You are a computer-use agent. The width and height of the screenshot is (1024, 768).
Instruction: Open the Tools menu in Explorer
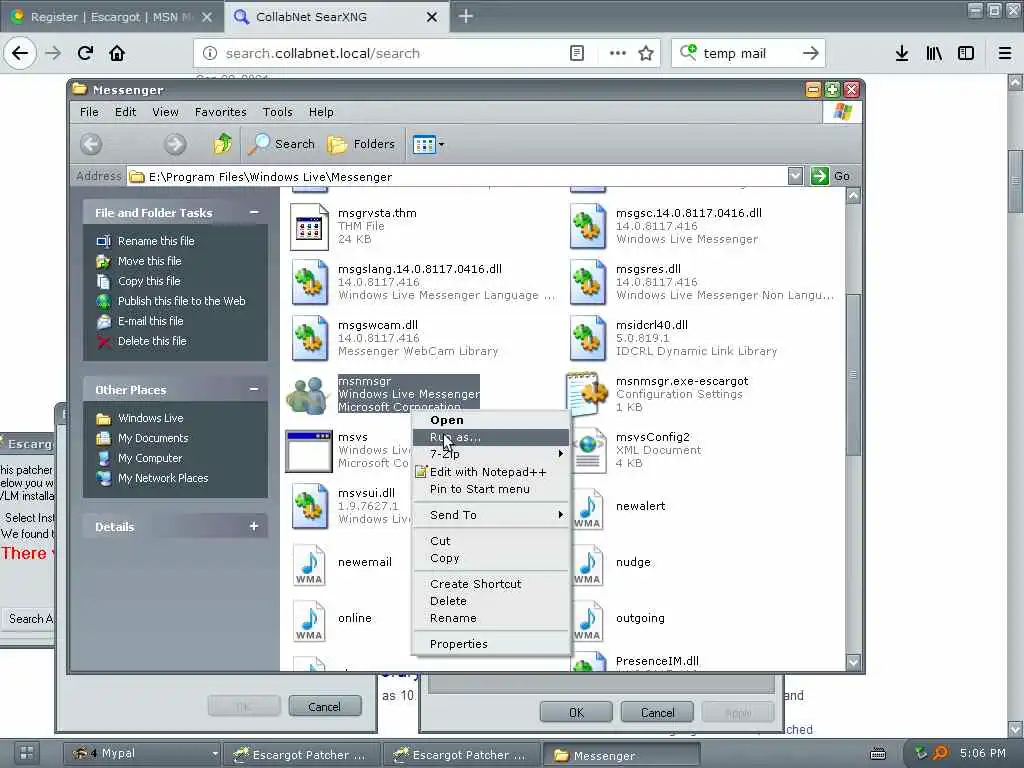278,112
